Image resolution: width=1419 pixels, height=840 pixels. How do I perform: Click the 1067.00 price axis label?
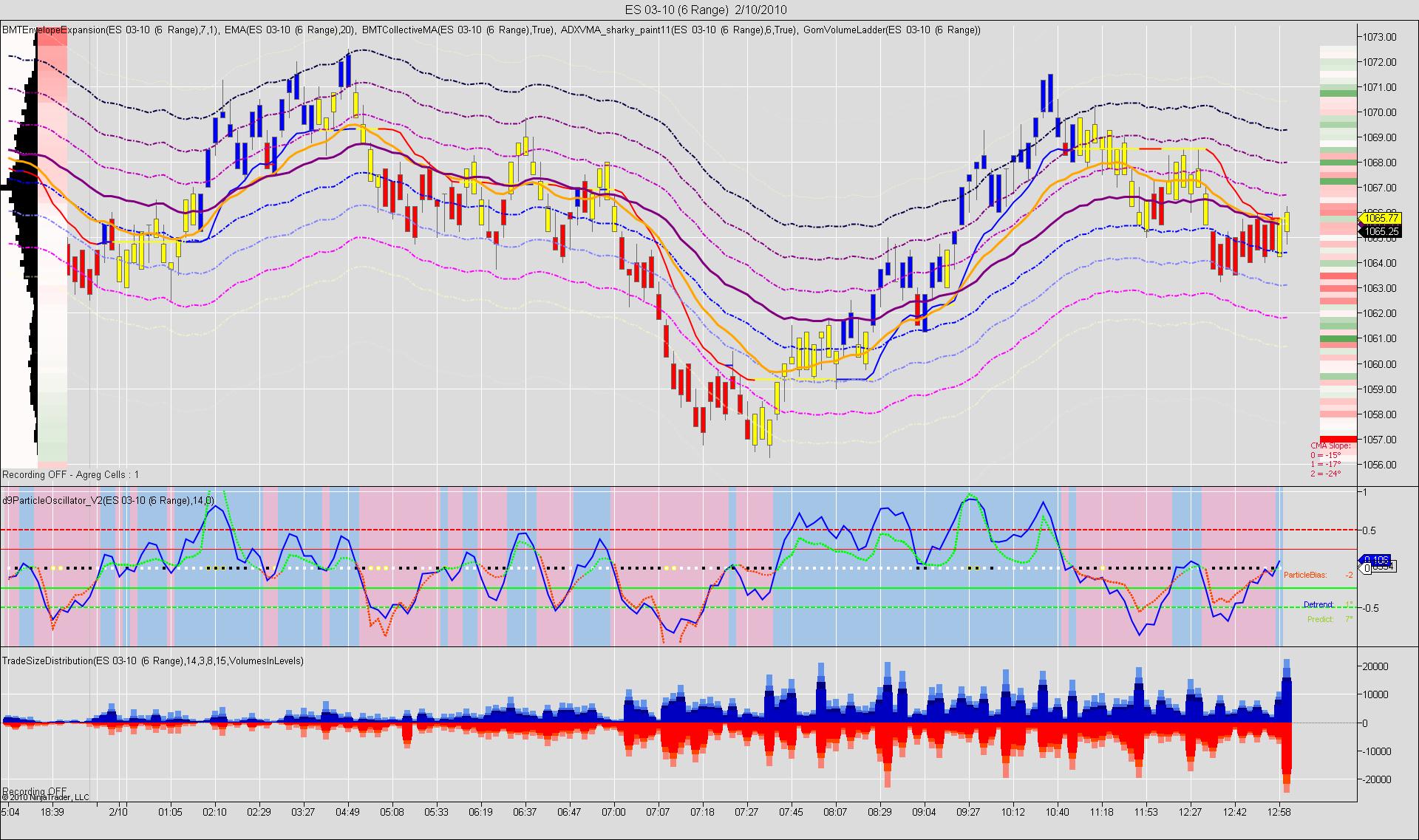tap(1379, 188)
